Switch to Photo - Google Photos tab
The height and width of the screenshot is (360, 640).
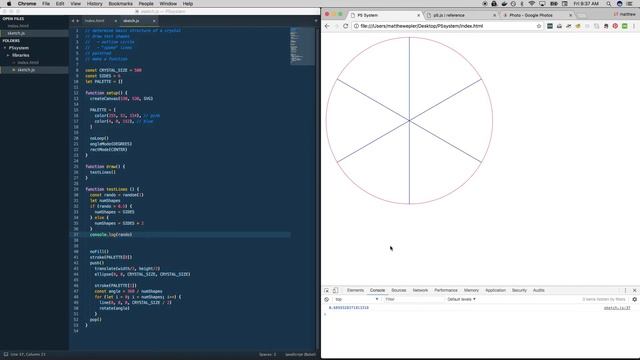[x=531, y=15]
